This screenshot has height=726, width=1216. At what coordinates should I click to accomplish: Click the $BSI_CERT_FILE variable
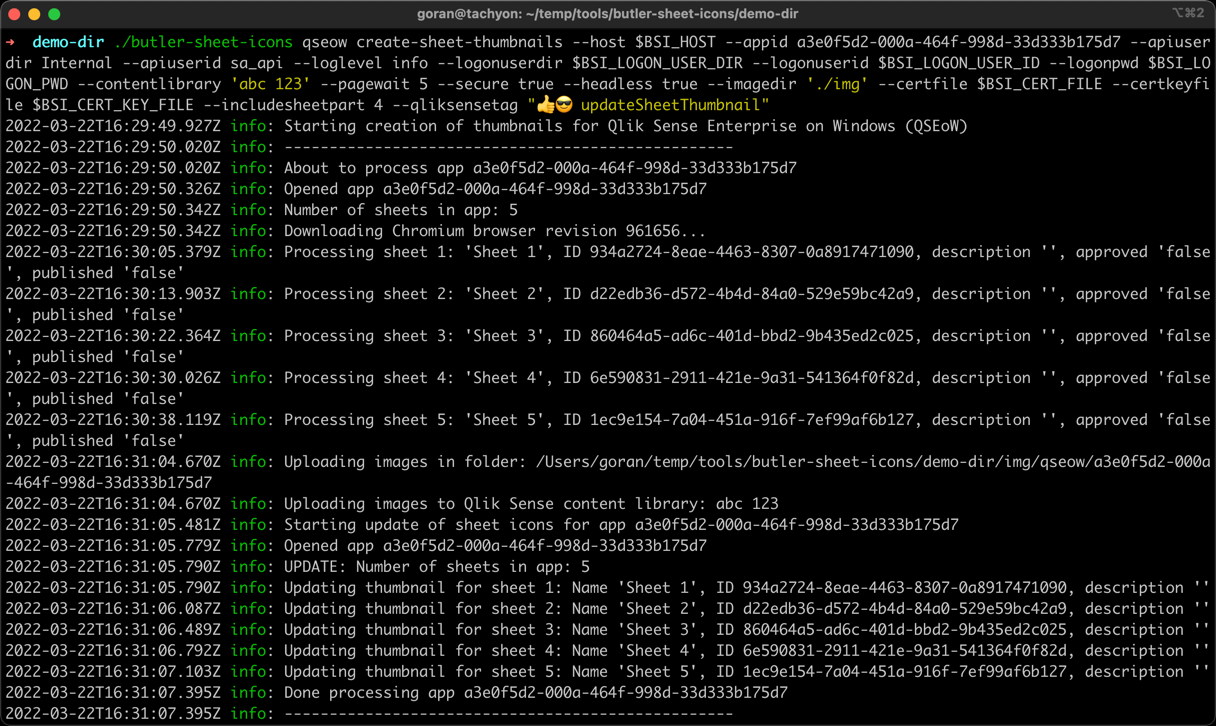point(1039,84)
